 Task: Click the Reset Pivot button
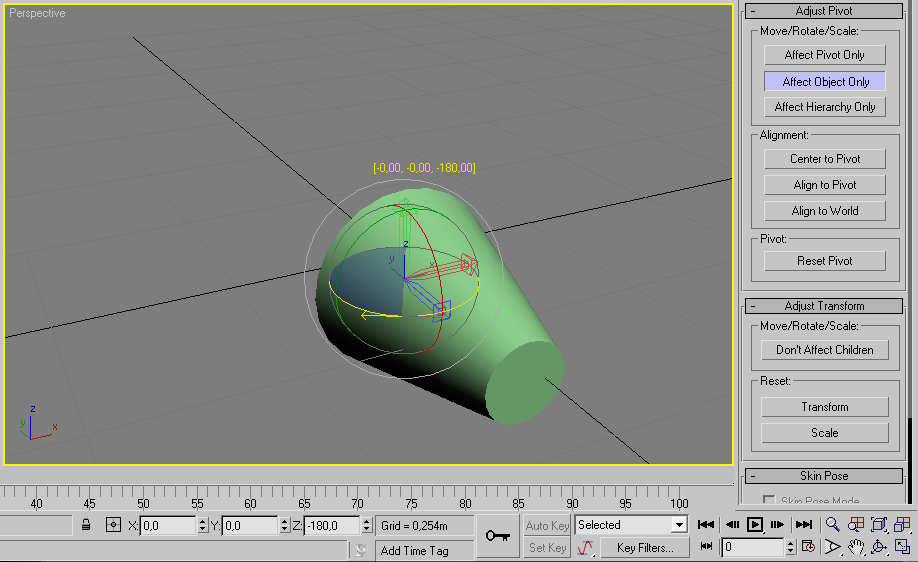point(825,261)
